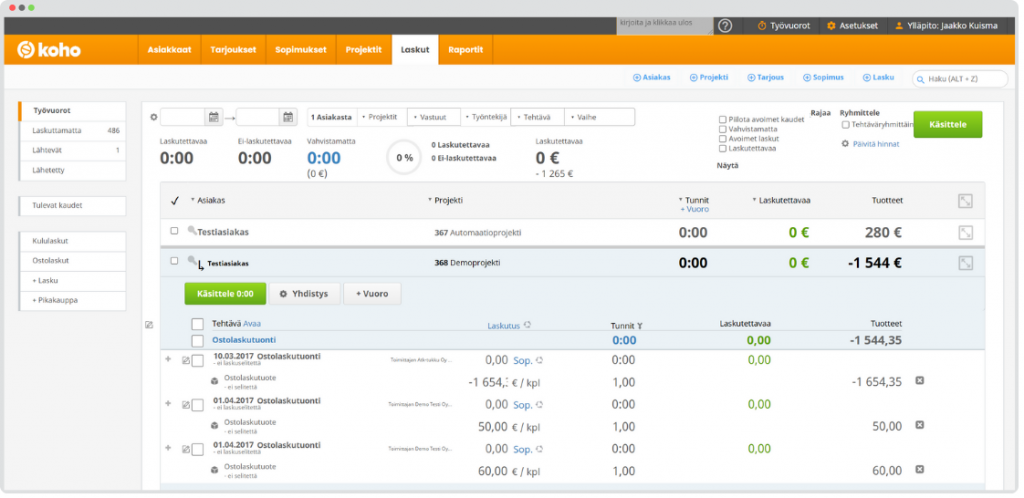Image resolution: width=1024 pixels, height=498 pixels.
Task: Open Työvuorot timer in top bar
Action: pos(784,25)
